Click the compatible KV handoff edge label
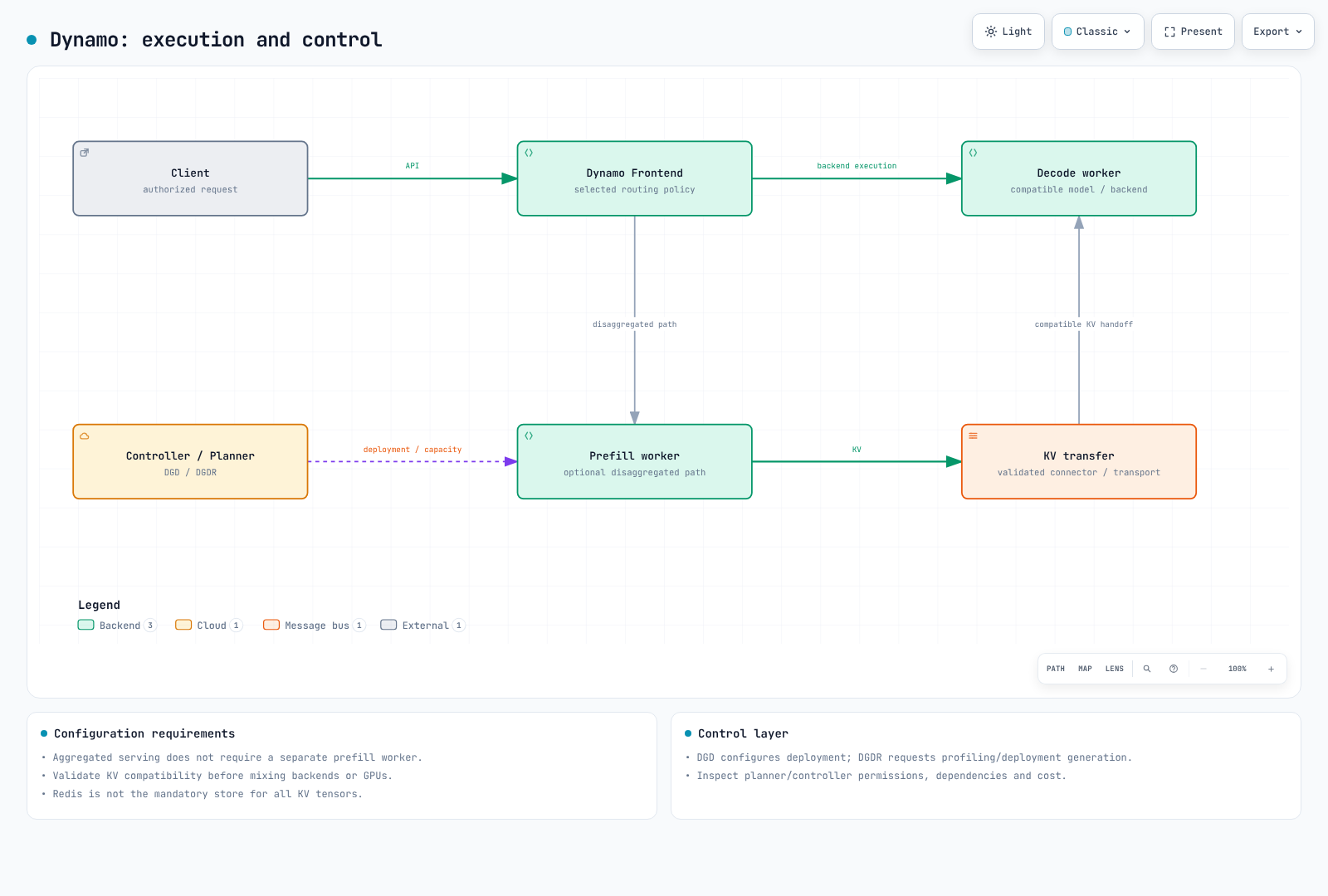This screenshot has height=896, width=1328. [1083, 324]
